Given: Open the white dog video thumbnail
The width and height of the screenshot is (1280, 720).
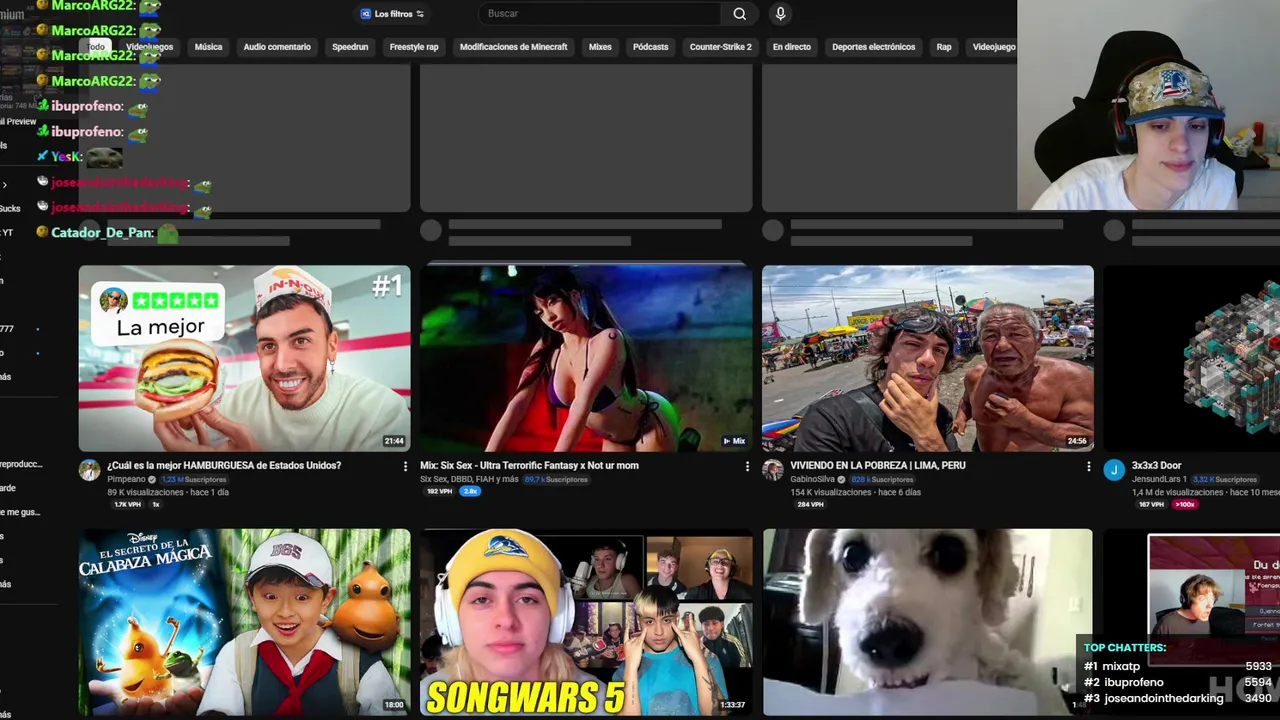Looking at the screenshot, I should click(928, 622).
